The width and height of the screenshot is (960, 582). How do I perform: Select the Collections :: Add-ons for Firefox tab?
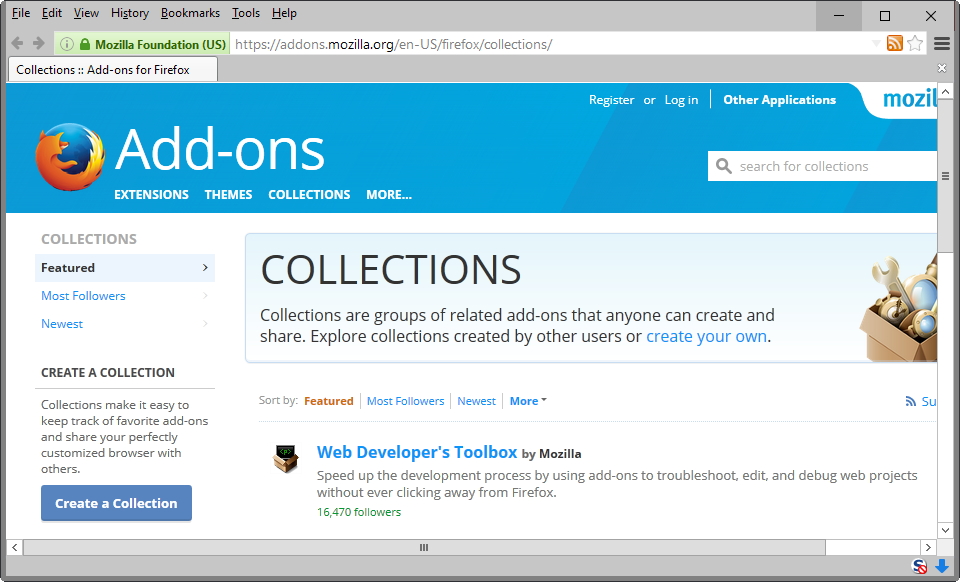pyautogui.click(x=113, y=69)
